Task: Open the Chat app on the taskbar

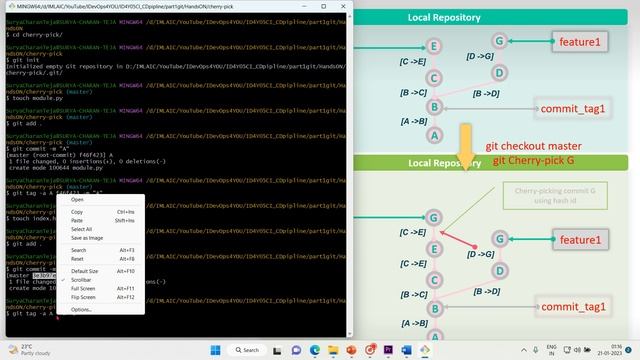Action: (296, 350)
